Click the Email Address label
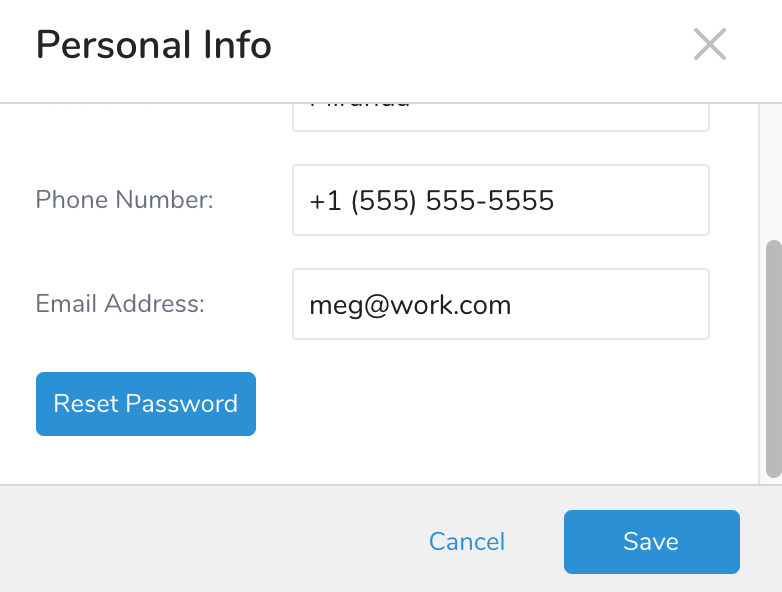This screenshot has height=592, width=782. click(120, 304)
